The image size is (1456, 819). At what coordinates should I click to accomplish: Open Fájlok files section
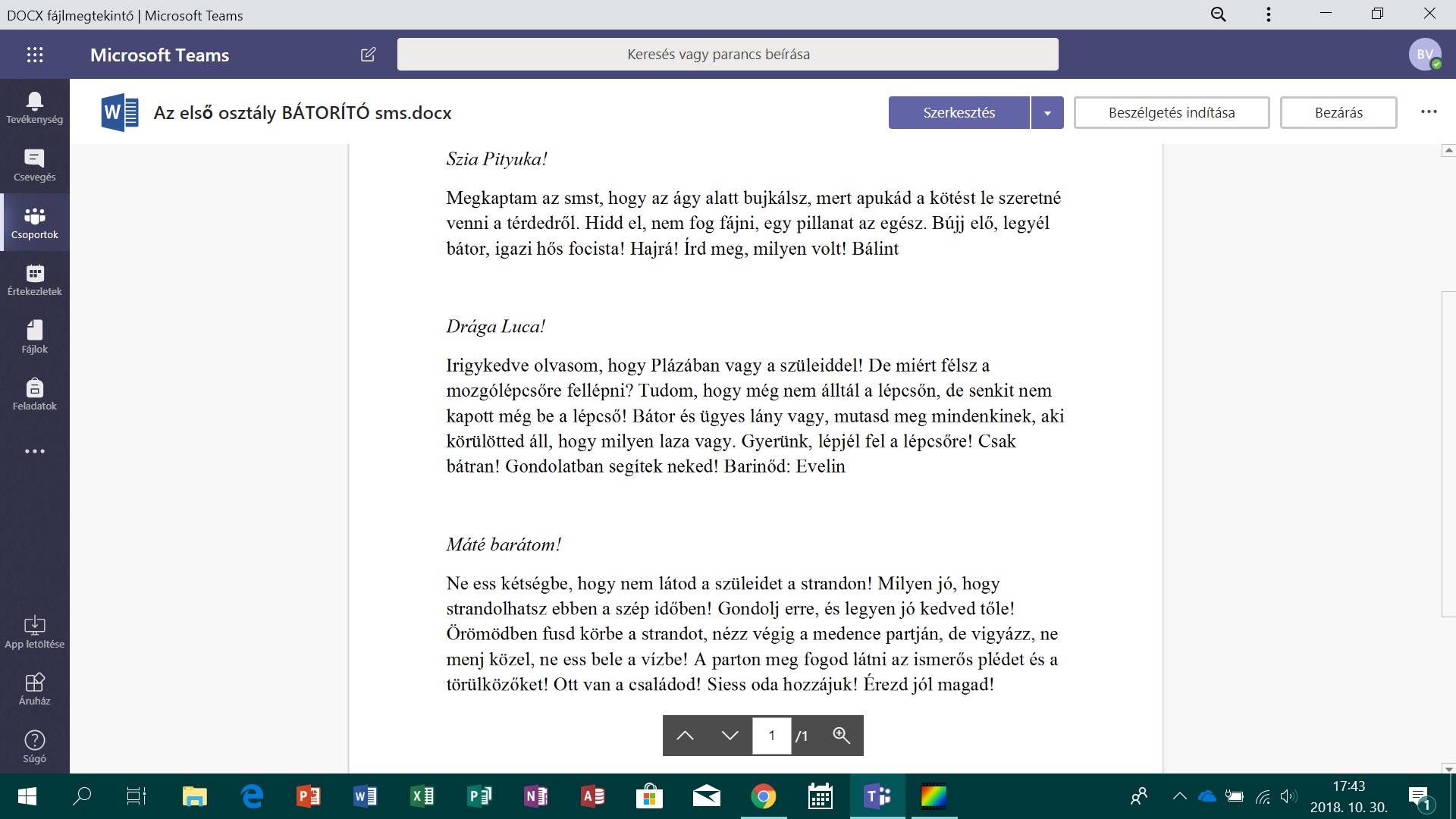click(35, 337)
